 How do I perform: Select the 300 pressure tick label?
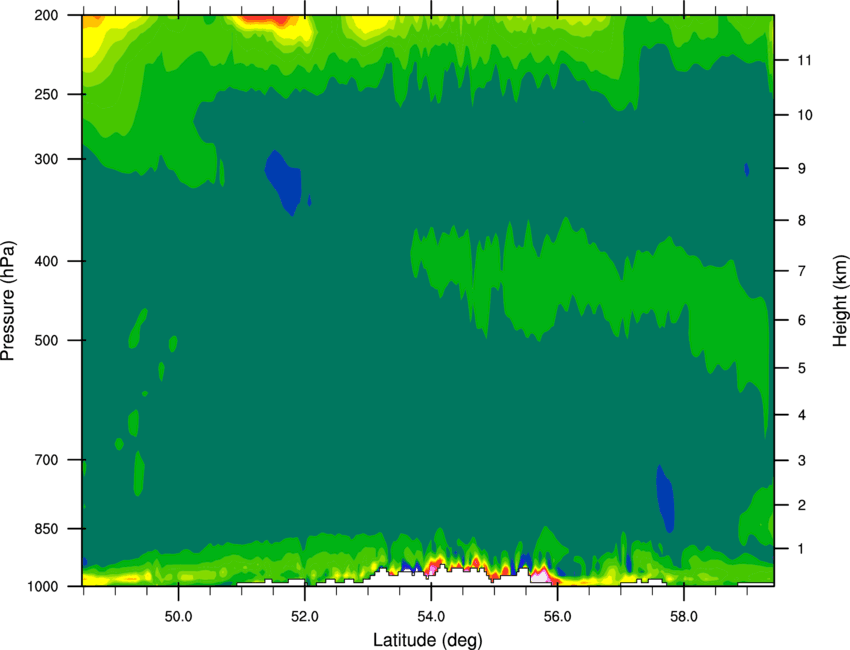pos(46,159)
